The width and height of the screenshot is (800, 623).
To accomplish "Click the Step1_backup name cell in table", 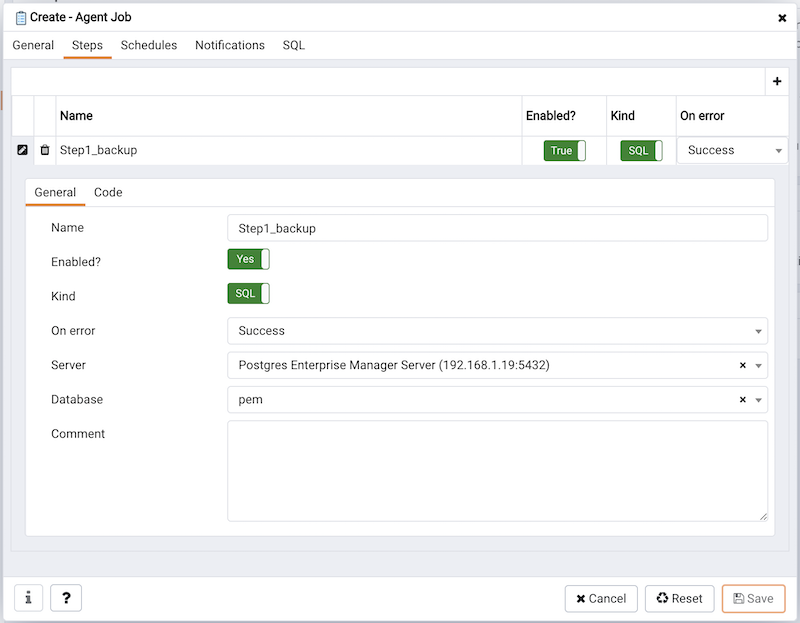I will (289, 150).
